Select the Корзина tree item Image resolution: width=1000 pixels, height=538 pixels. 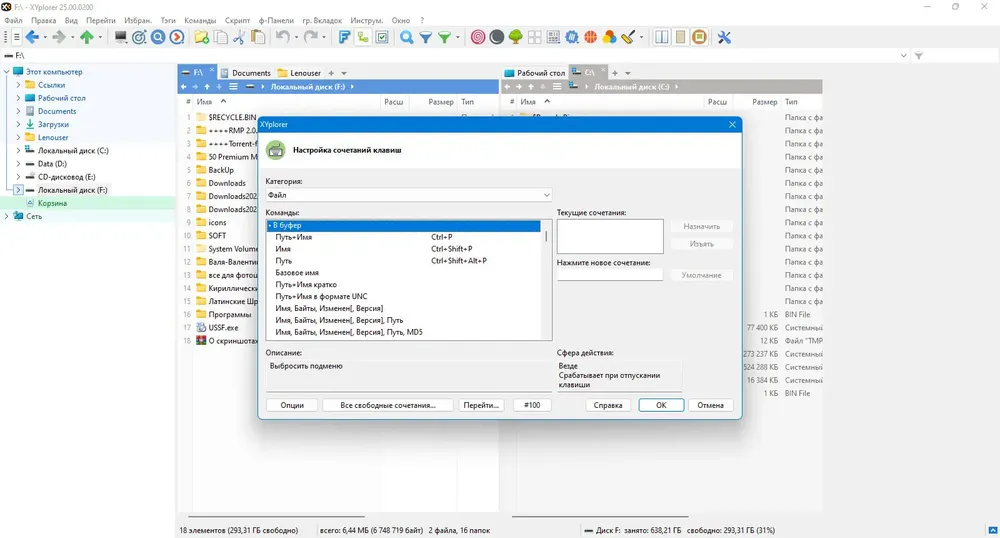(x=52, y=203)
